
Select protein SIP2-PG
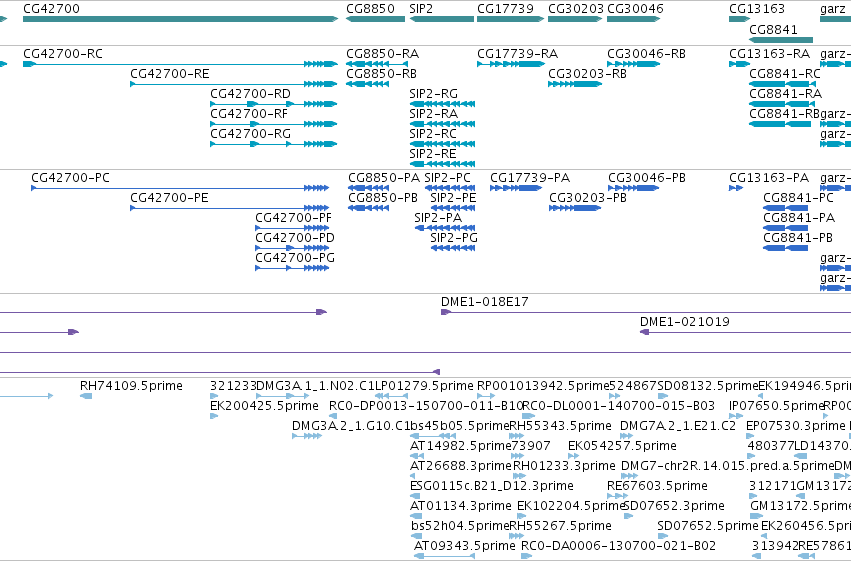[x=453, y=248]
